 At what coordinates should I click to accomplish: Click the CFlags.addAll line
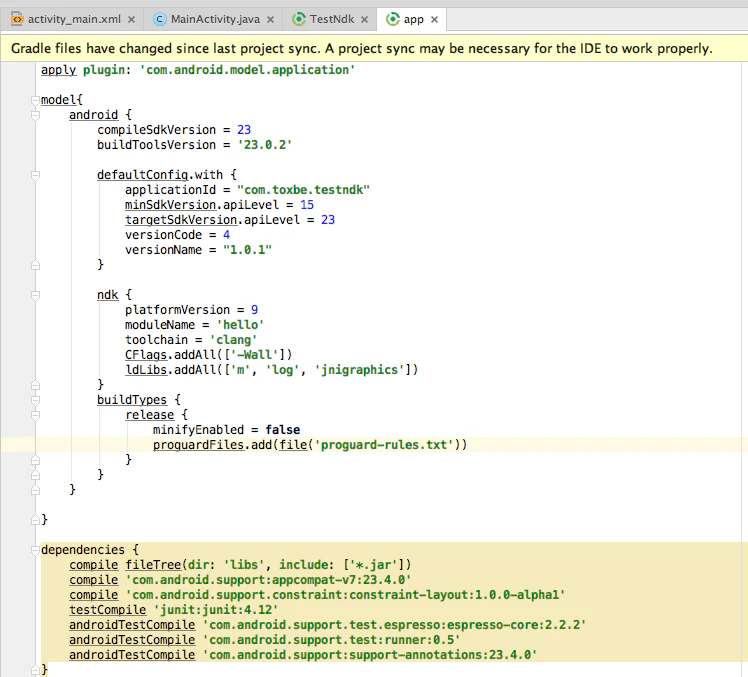point(208,354)
